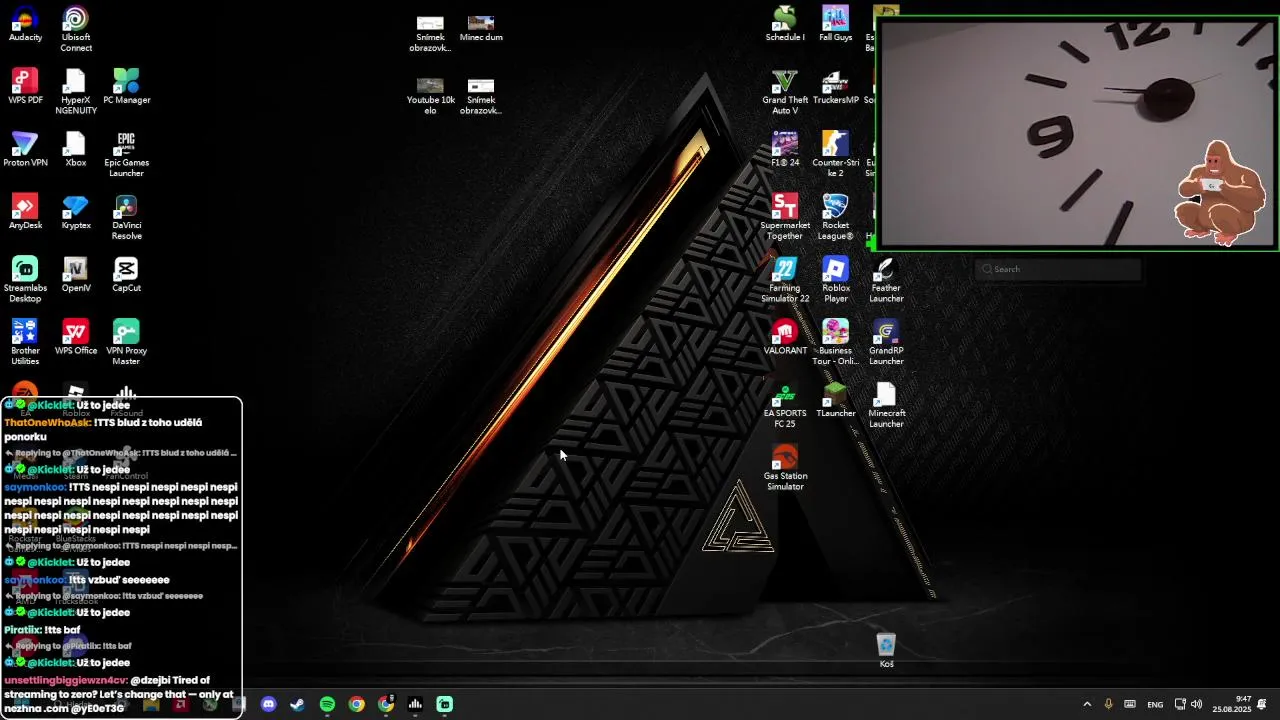Image resolution: width=1280 pixels, height=720 pixels.
Task: Open the GrandRP Launcher shortcut
Action: click(x=886, y=343)
